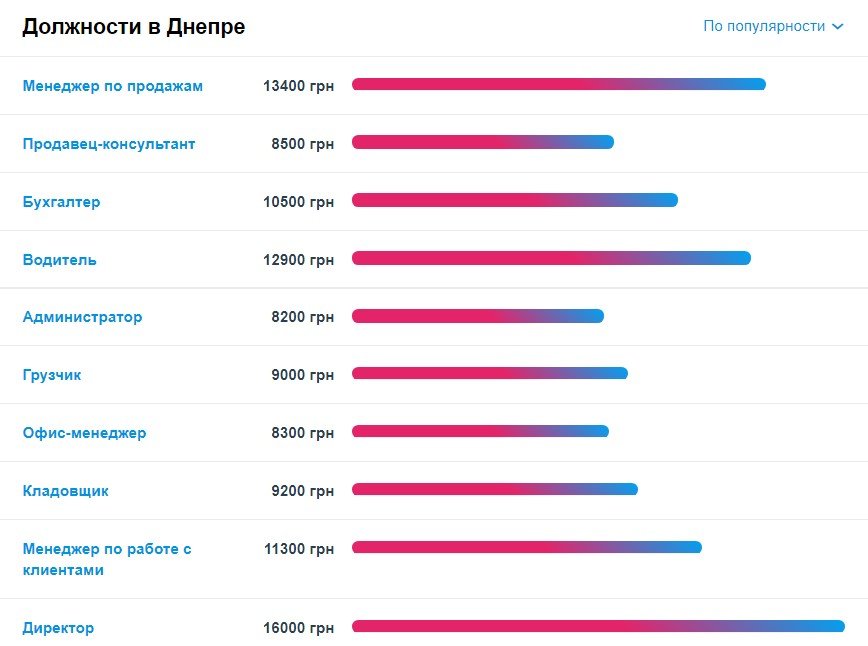Click the '13400 грн' salary value
Image resolution: width=868 pixels, height=646 pixels.
(298, 86)
